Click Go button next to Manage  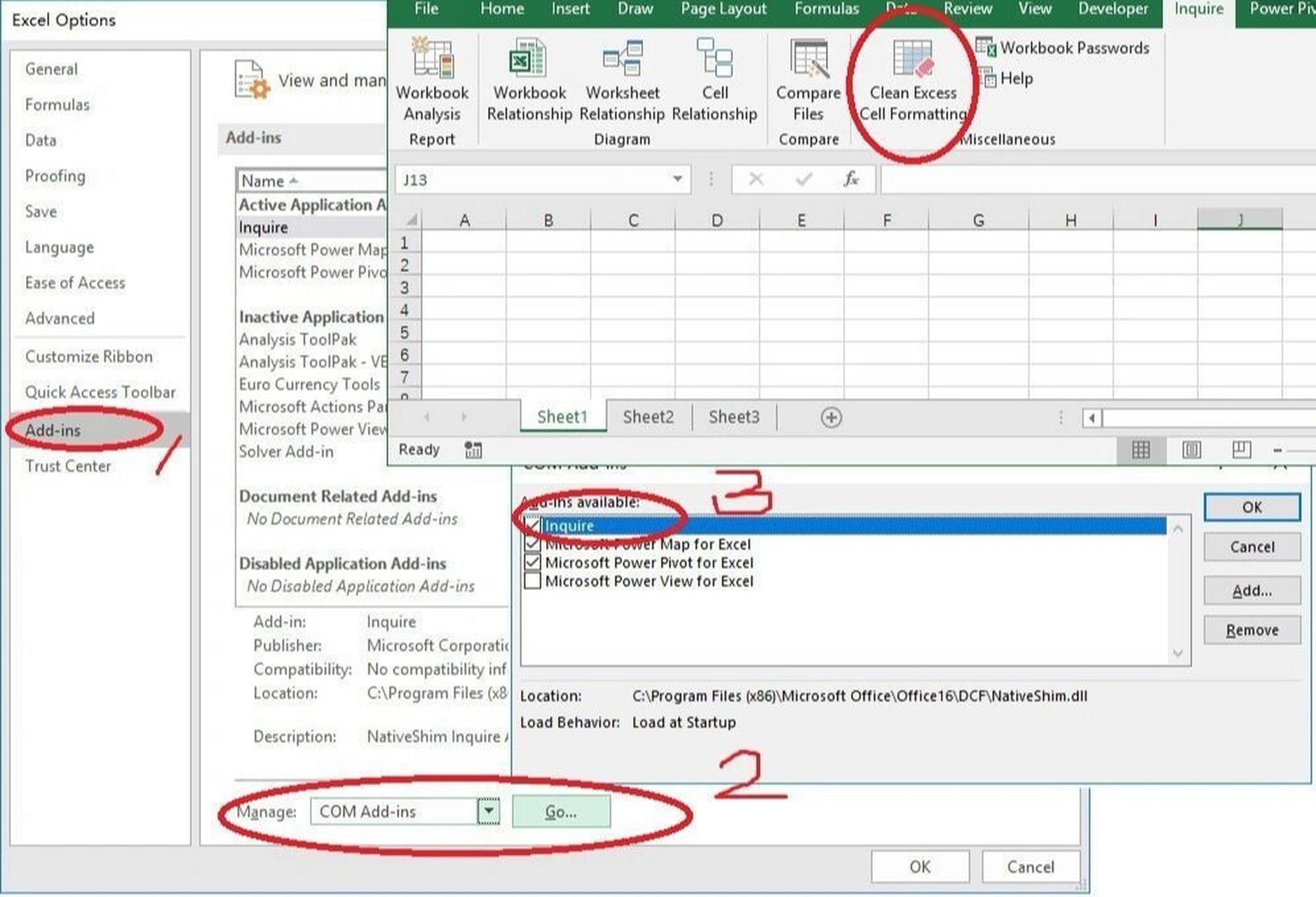(561, 812)
